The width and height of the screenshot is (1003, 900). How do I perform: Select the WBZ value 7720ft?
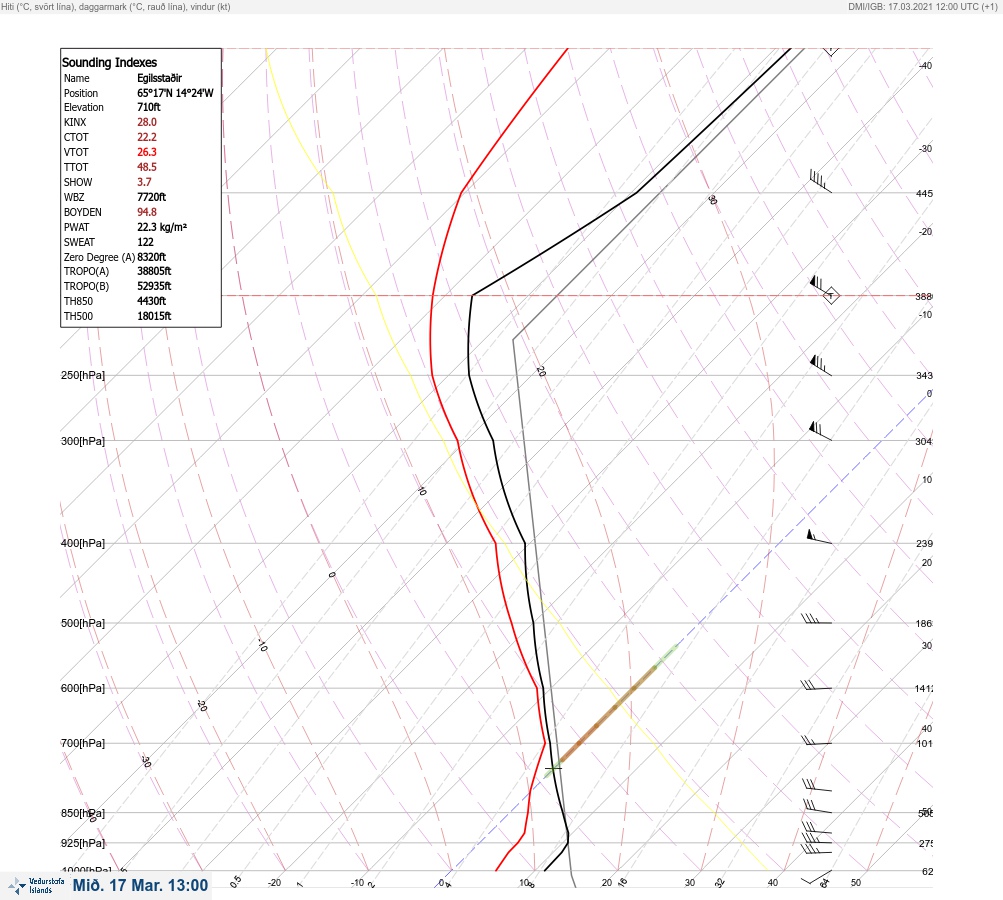(152, 197)
